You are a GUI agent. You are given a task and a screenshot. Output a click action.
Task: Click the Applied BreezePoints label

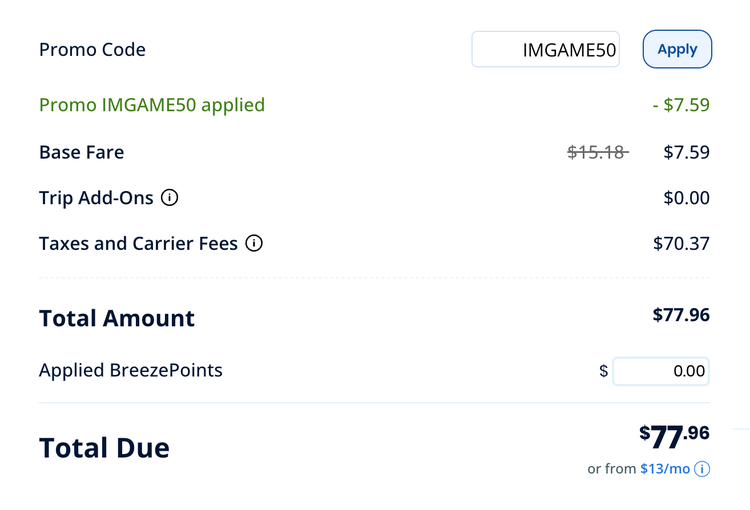(130, 371)
